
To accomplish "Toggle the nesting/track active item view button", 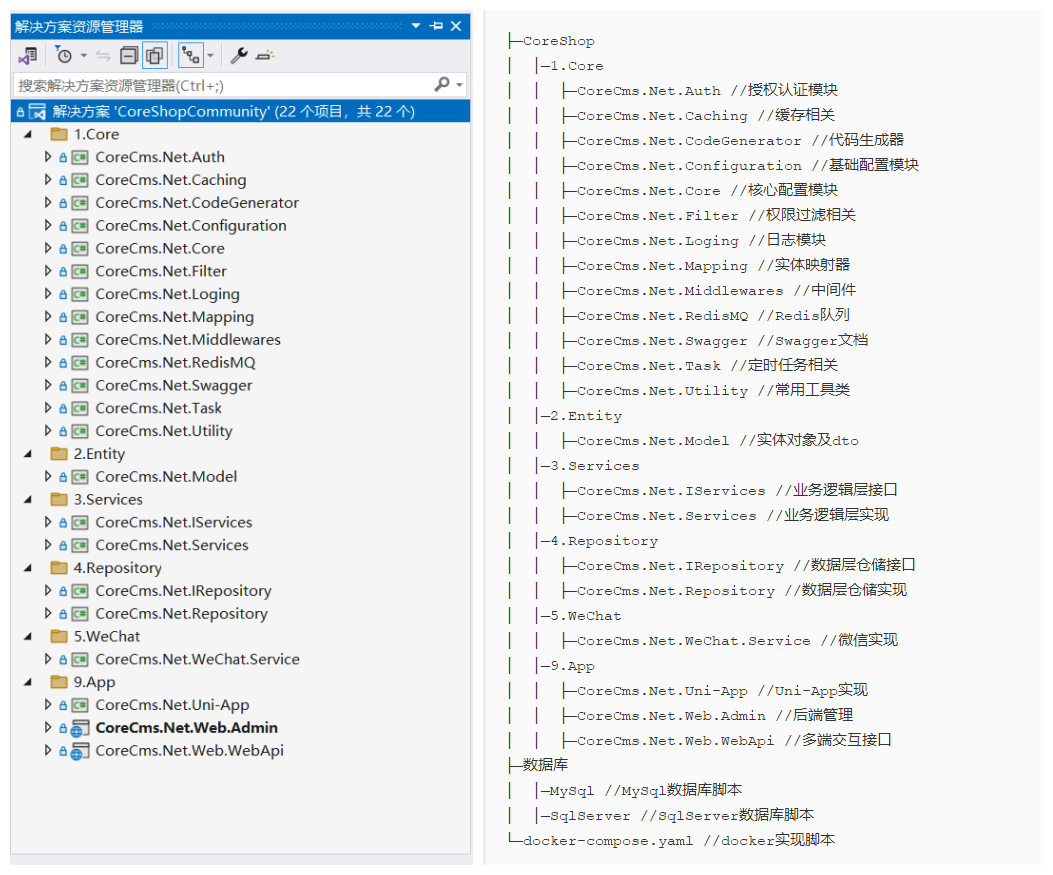I will tap(191, 56).
